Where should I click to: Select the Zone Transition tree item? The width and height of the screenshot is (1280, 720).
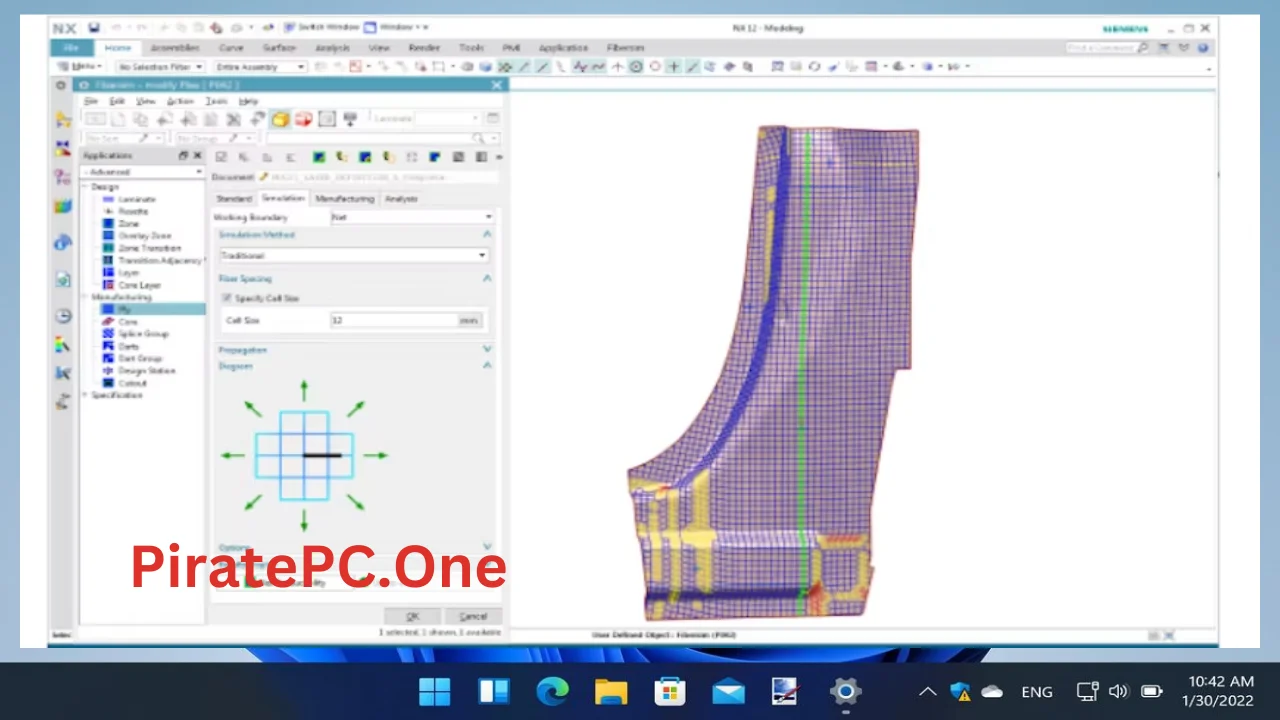coord(150,248)
